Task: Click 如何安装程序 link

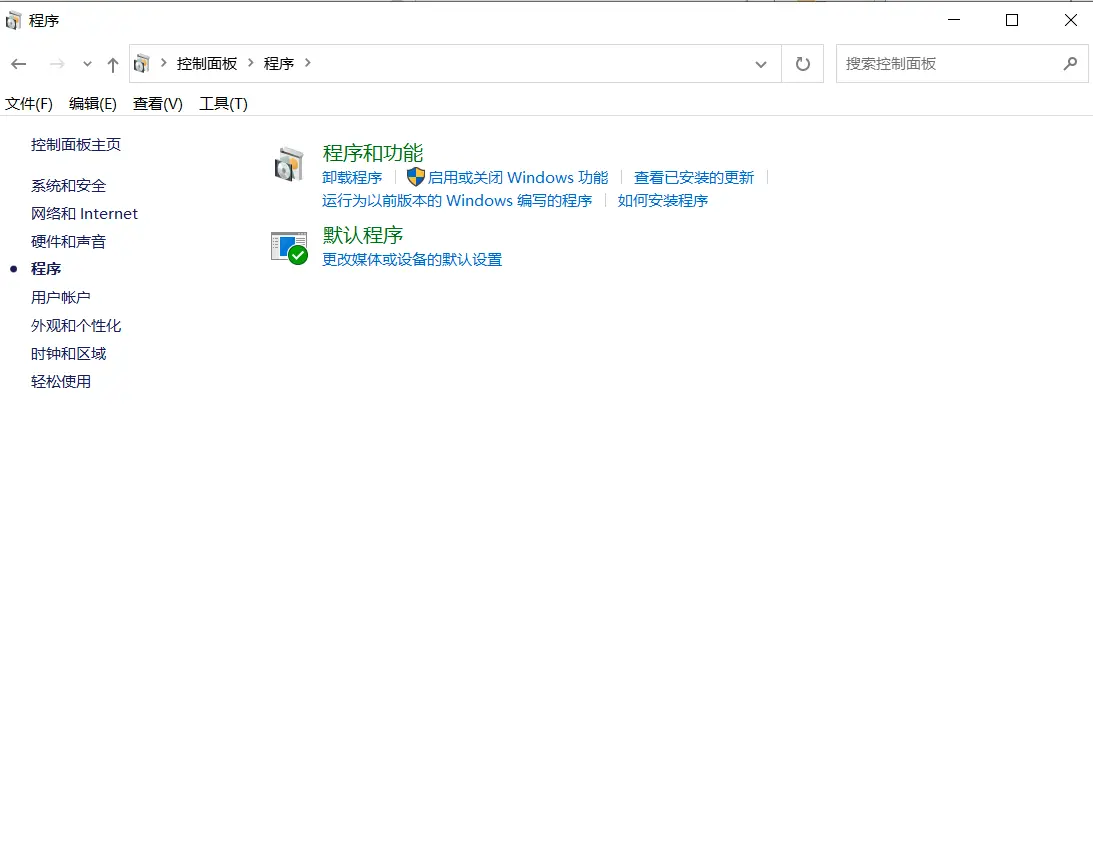Action: tap(662, 201)
